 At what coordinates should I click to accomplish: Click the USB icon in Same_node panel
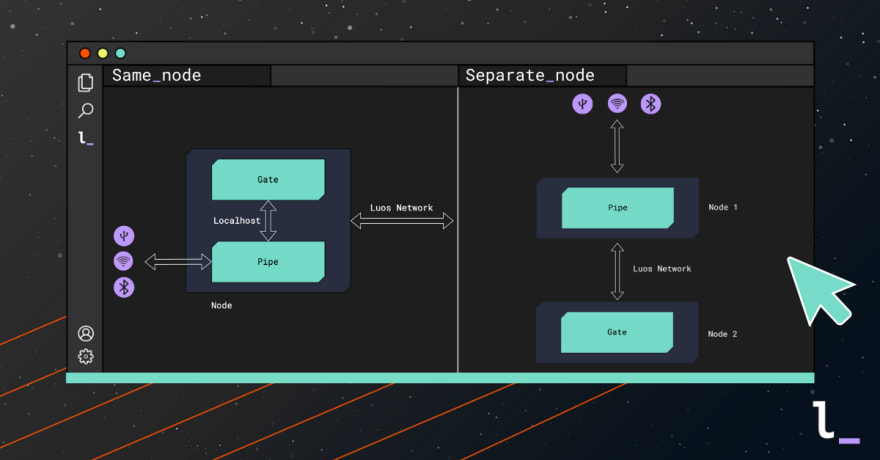(x=124, y=236)
